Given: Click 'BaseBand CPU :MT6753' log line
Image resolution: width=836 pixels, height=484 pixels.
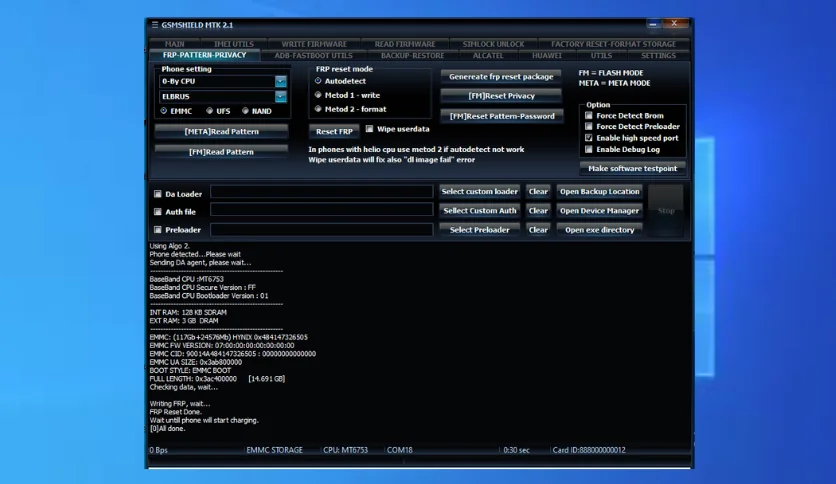Looking at the screenshot, I should pos(187,279).
